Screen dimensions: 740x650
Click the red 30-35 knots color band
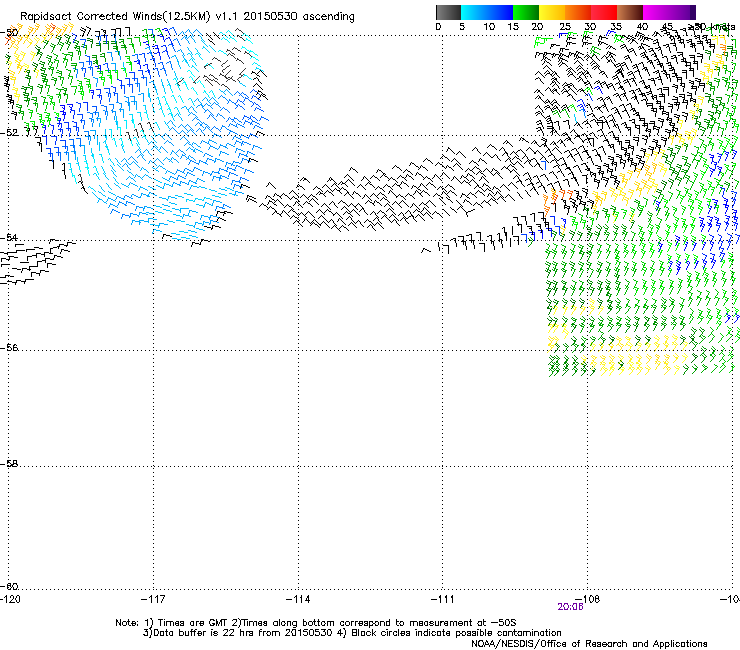(604, 12)
